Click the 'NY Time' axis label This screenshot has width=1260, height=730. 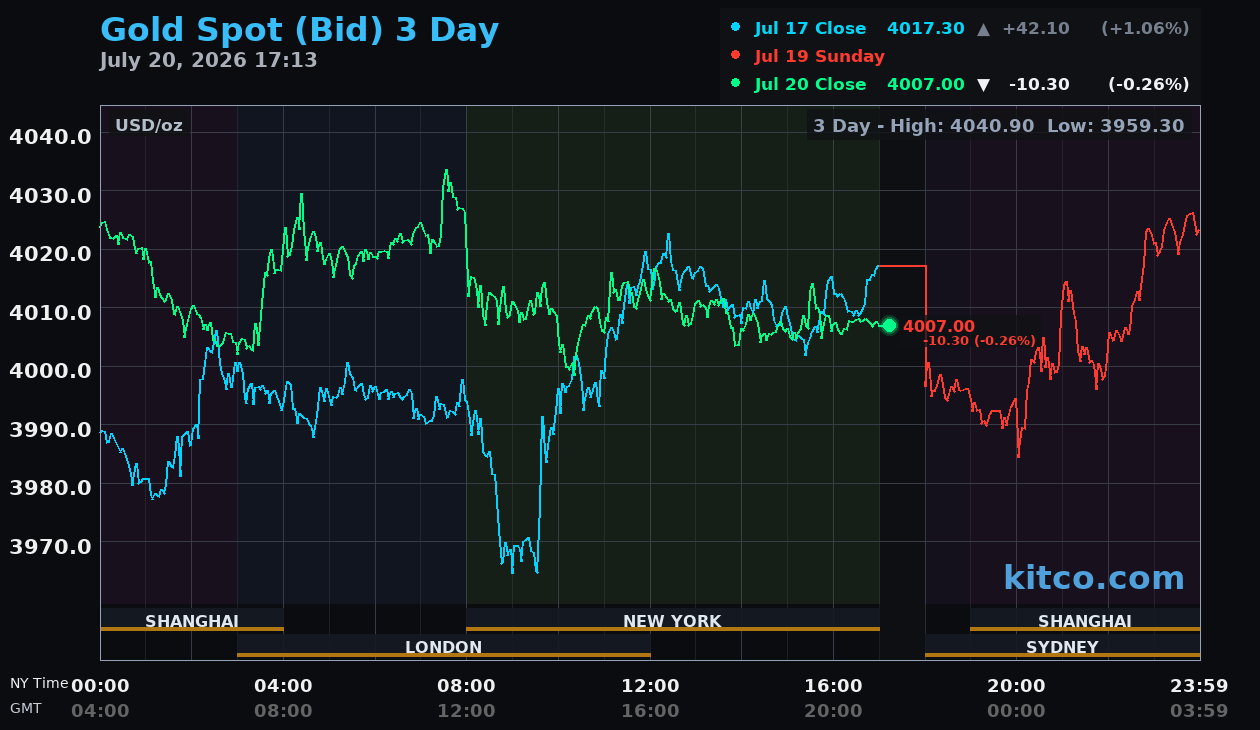pos(39,684)
